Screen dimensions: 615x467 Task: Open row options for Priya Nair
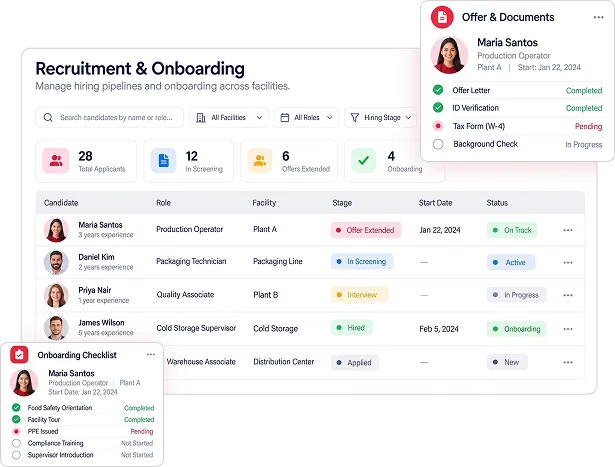[568, 295]
